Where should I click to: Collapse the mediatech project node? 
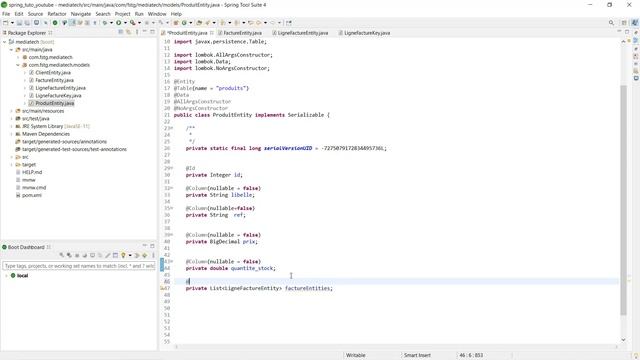click(4, 42)
